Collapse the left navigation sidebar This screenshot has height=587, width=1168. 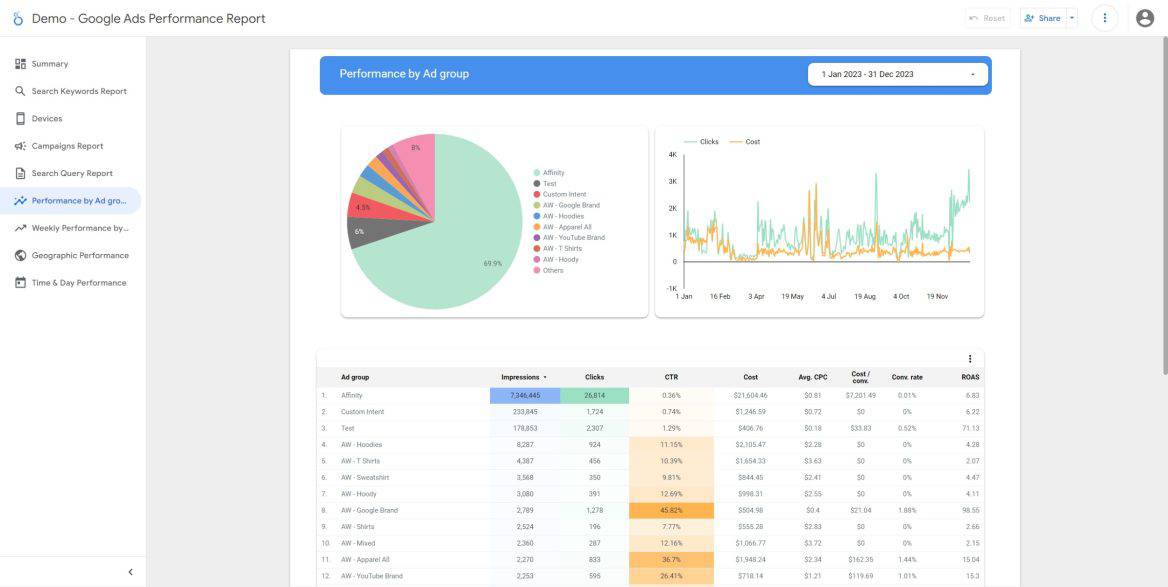[130, 571]
